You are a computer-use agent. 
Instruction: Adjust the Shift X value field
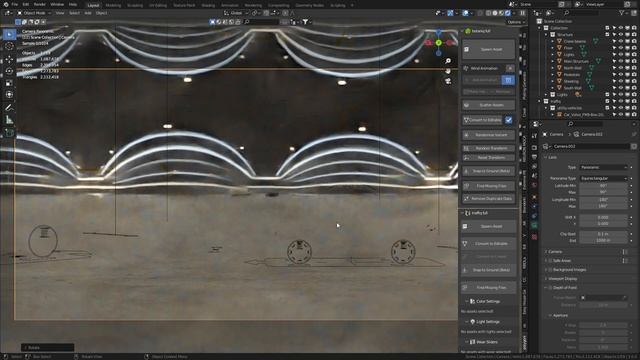[x=603, y=218]
